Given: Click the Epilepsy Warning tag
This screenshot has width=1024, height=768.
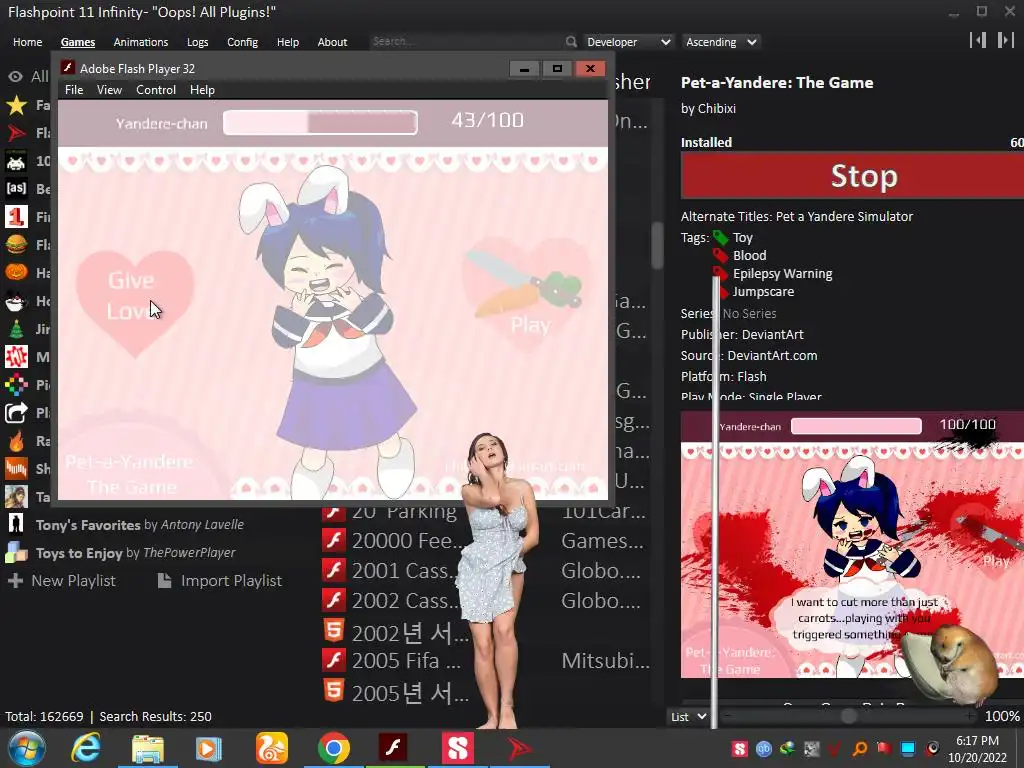Looking at the screenshot, I should tap(782, 274).
